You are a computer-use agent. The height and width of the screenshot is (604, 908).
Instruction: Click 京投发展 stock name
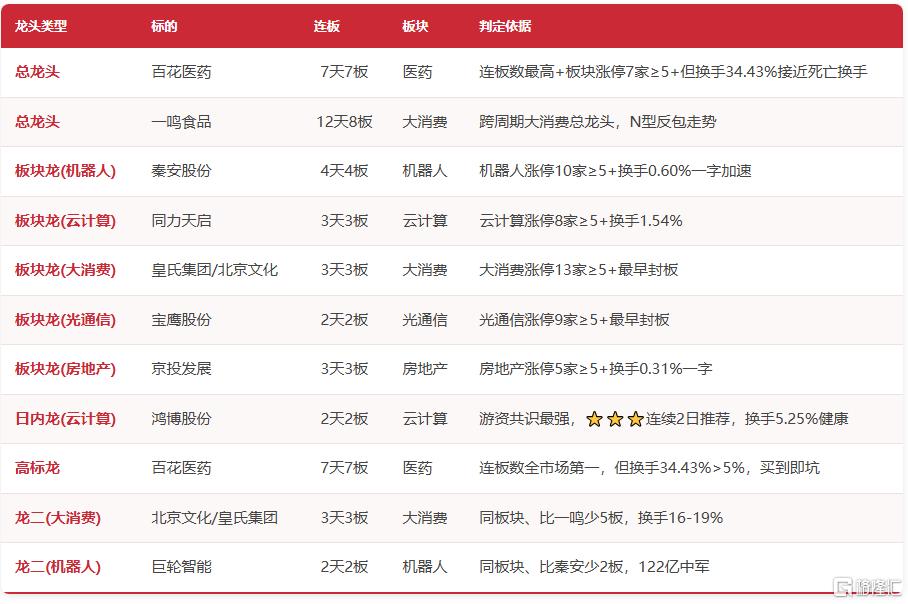pyautogui.click(x=181, y=369)
